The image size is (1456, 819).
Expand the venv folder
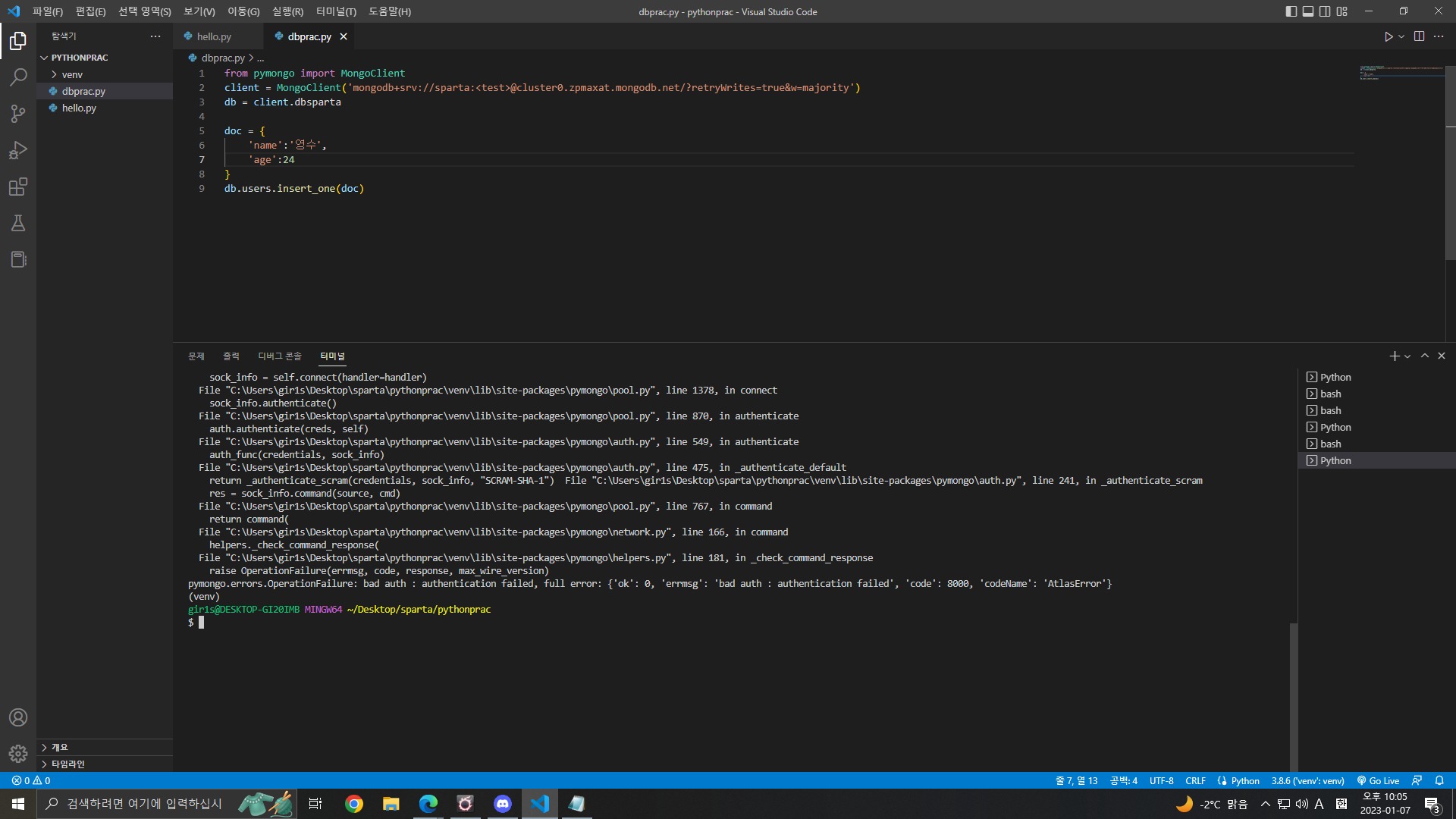(105, 74)
